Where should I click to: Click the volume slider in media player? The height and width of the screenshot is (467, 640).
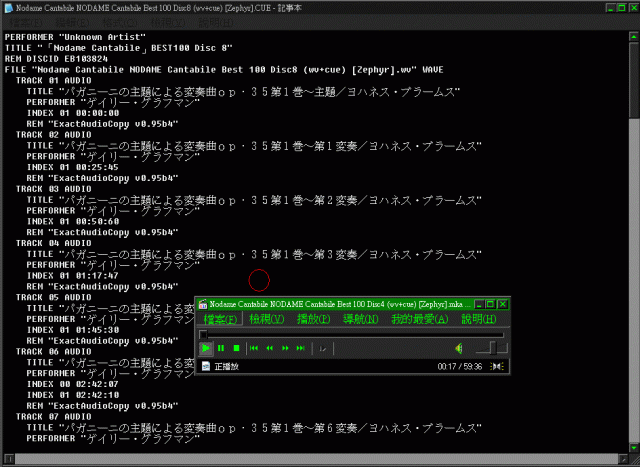[x=492, y=348]
